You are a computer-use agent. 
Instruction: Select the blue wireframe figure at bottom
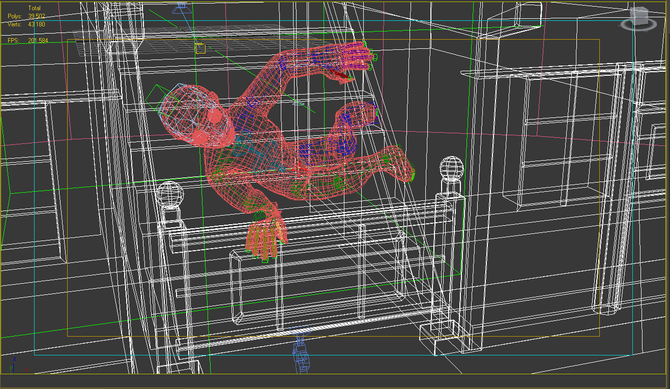coord(301,351)
